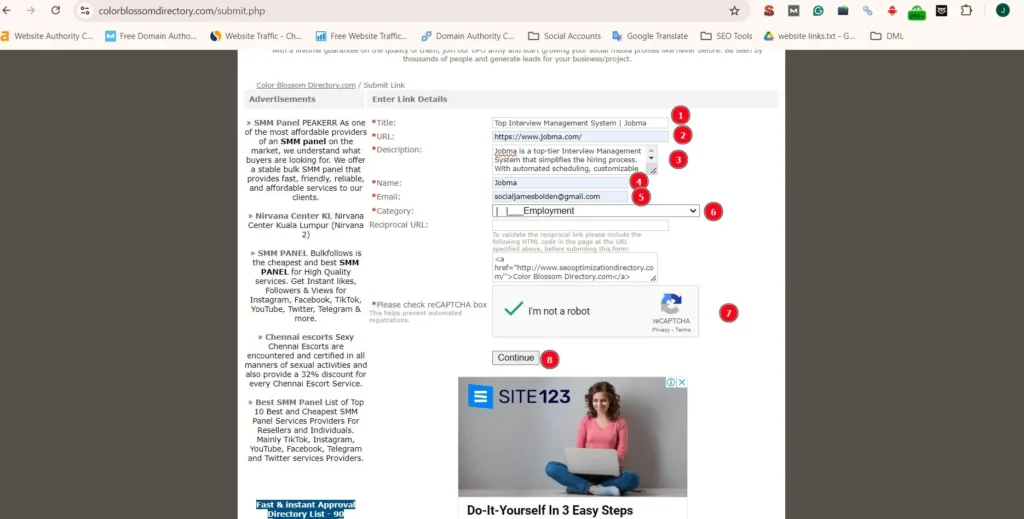Bookmark this page with the star icon

(734, 10)
